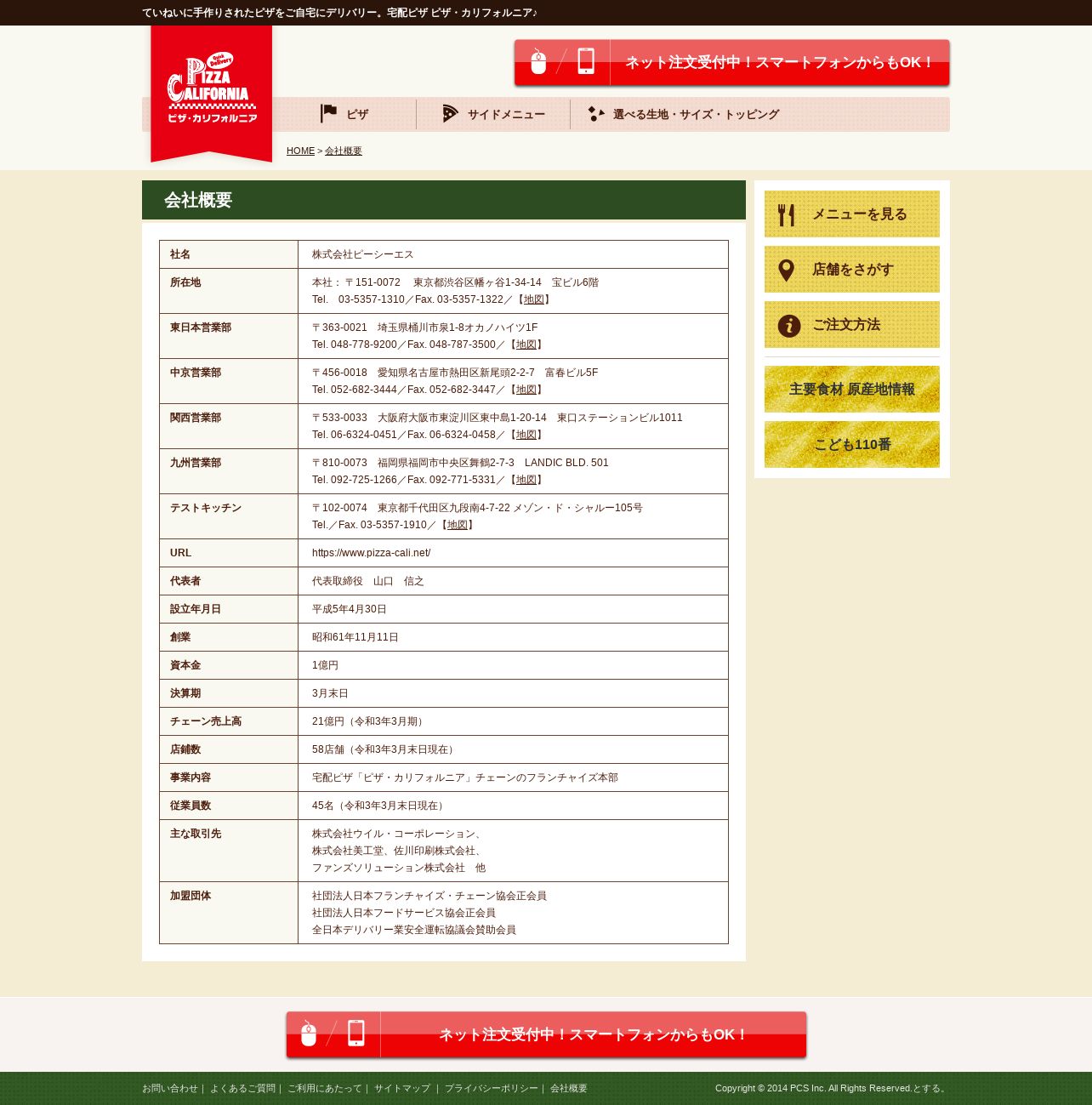Click the 加盟団体 row label
Screen dimensions: 1092x1105
click(x=191, y=896)
